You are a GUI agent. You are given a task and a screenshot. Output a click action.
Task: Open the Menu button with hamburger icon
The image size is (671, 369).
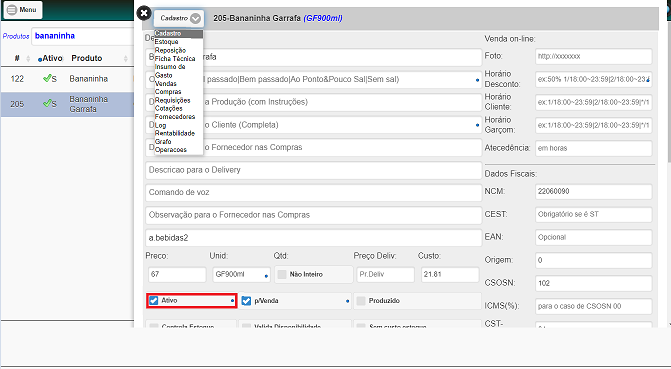click(23, 9)
